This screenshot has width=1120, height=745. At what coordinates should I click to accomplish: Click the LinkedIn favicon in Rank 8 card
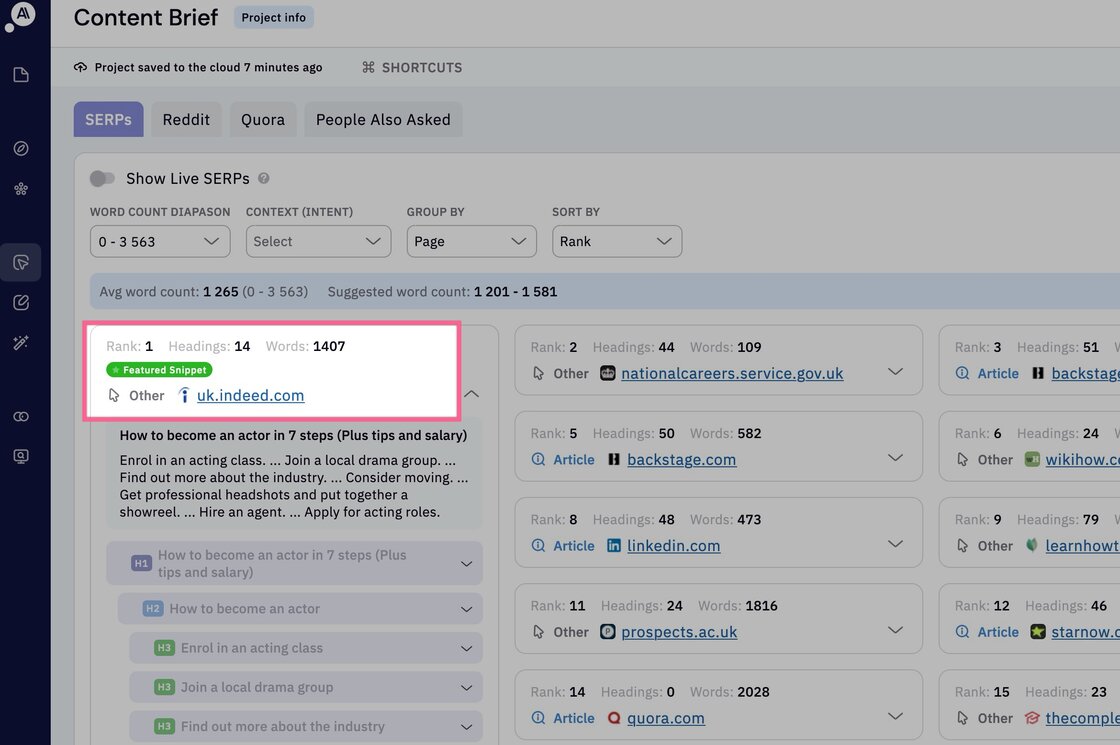(614, 546)
